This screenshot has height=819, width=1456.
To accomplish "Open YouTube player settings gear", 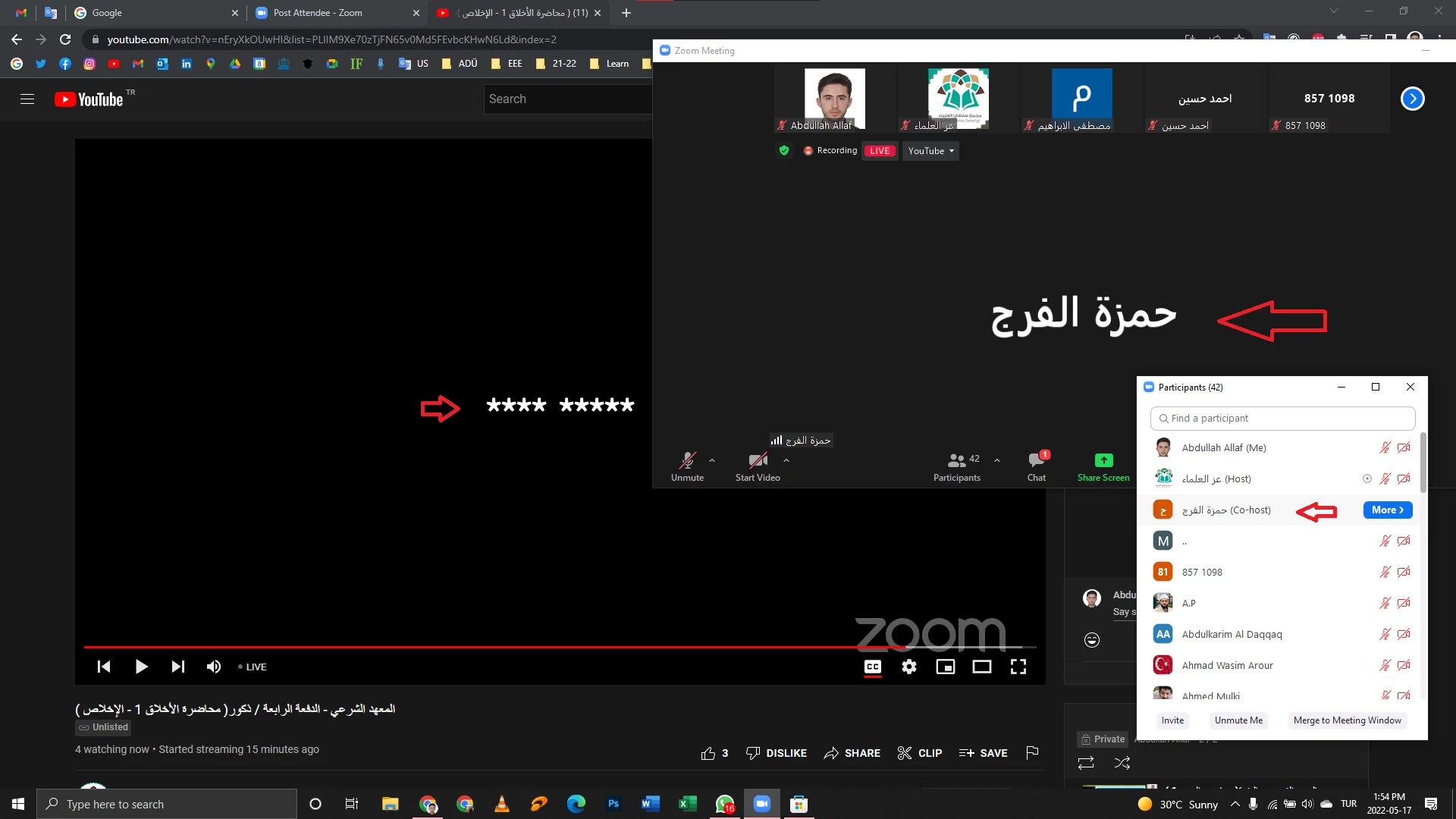I will click(x=908, y=667).
